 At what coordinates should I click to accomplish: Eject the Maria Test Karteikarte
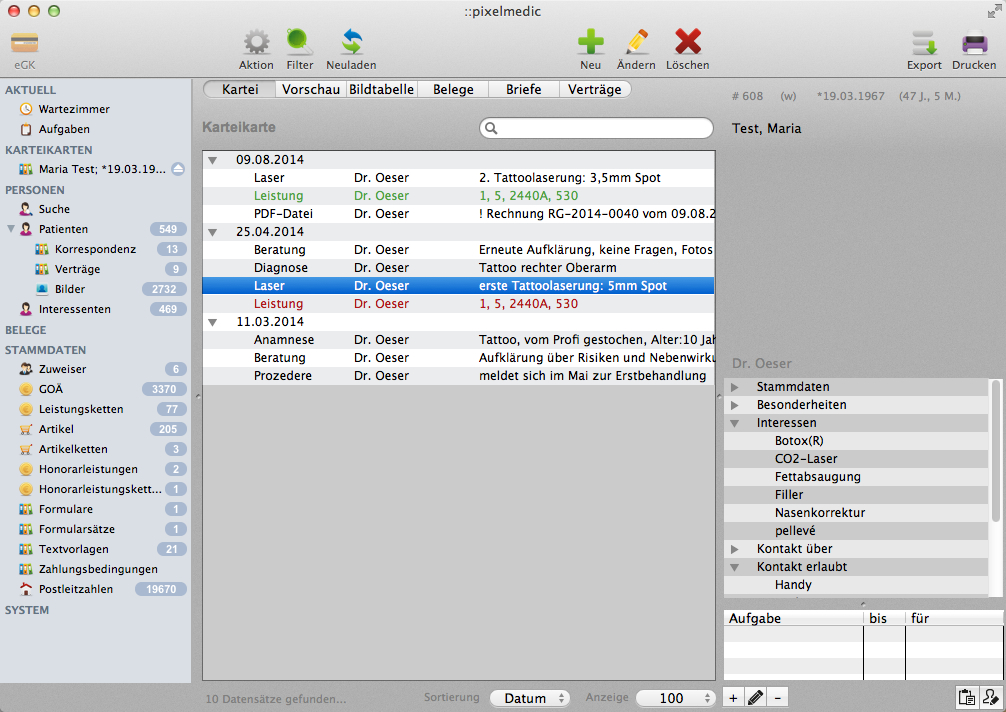[178, 169]
